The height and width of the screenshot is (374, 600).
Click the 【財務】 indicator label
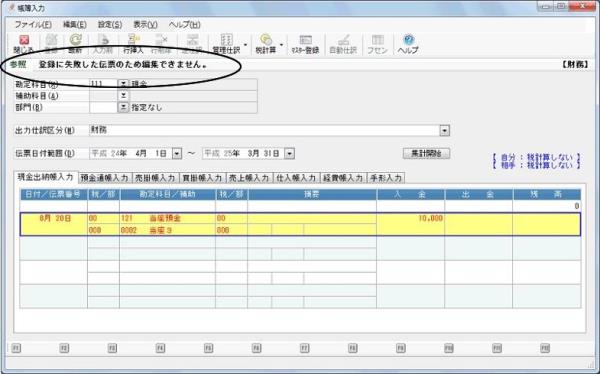point(575,65)
